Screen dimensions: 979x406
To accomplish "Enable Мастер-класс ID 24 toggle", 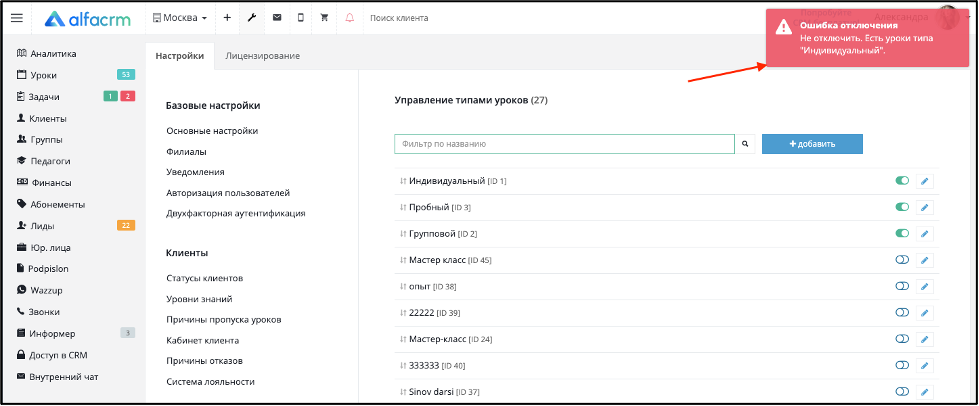I will 902,339.
